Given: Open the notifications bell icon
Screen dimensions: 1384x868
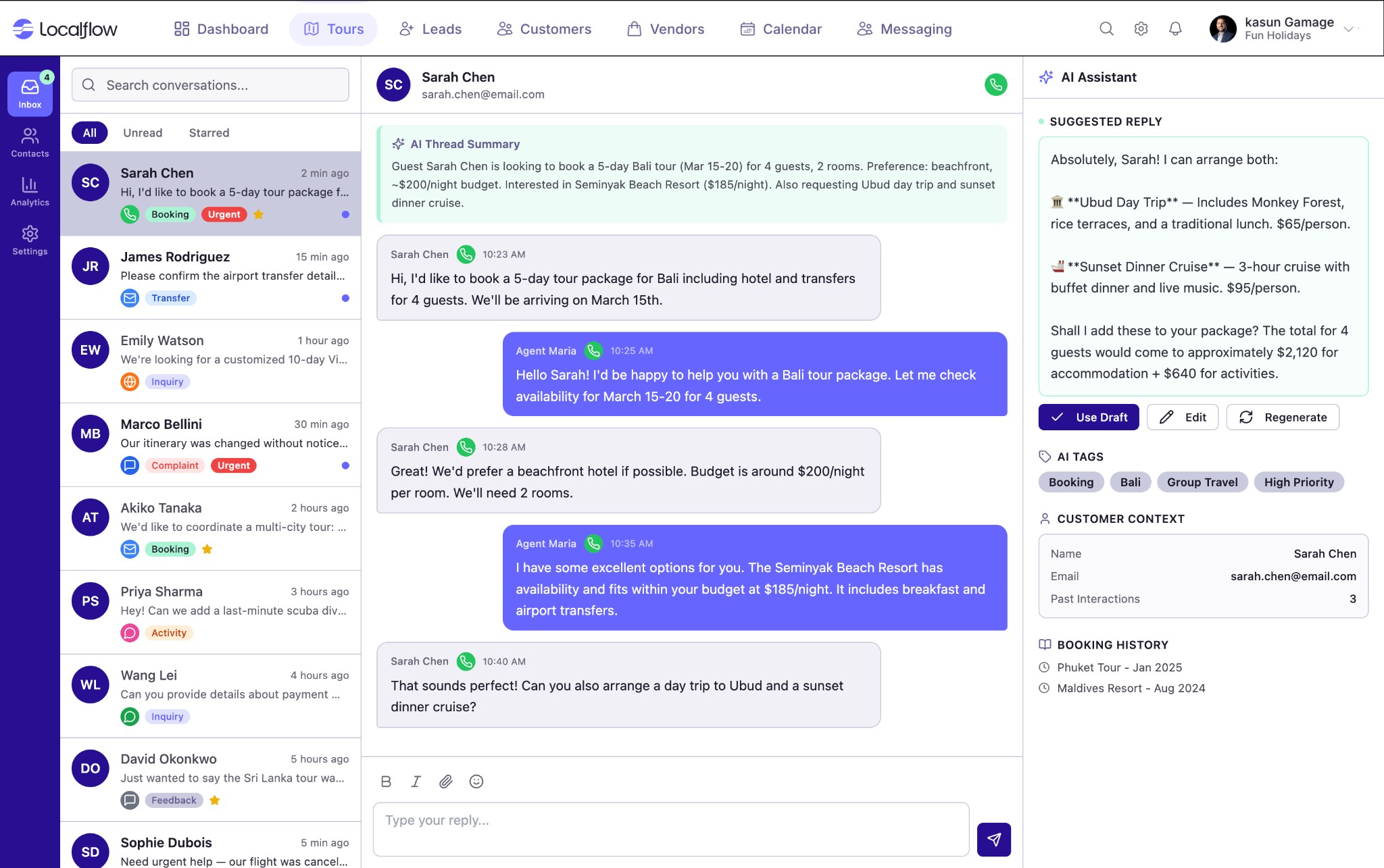Looking at the screenshot, I should tap(1176, 29).
